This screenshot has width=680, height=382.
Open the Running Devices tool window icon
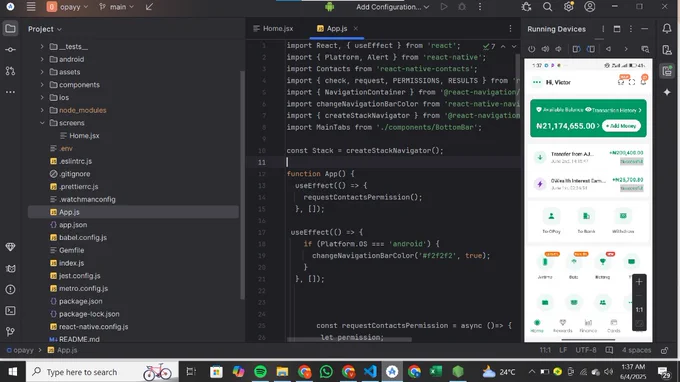click(667, 71)
